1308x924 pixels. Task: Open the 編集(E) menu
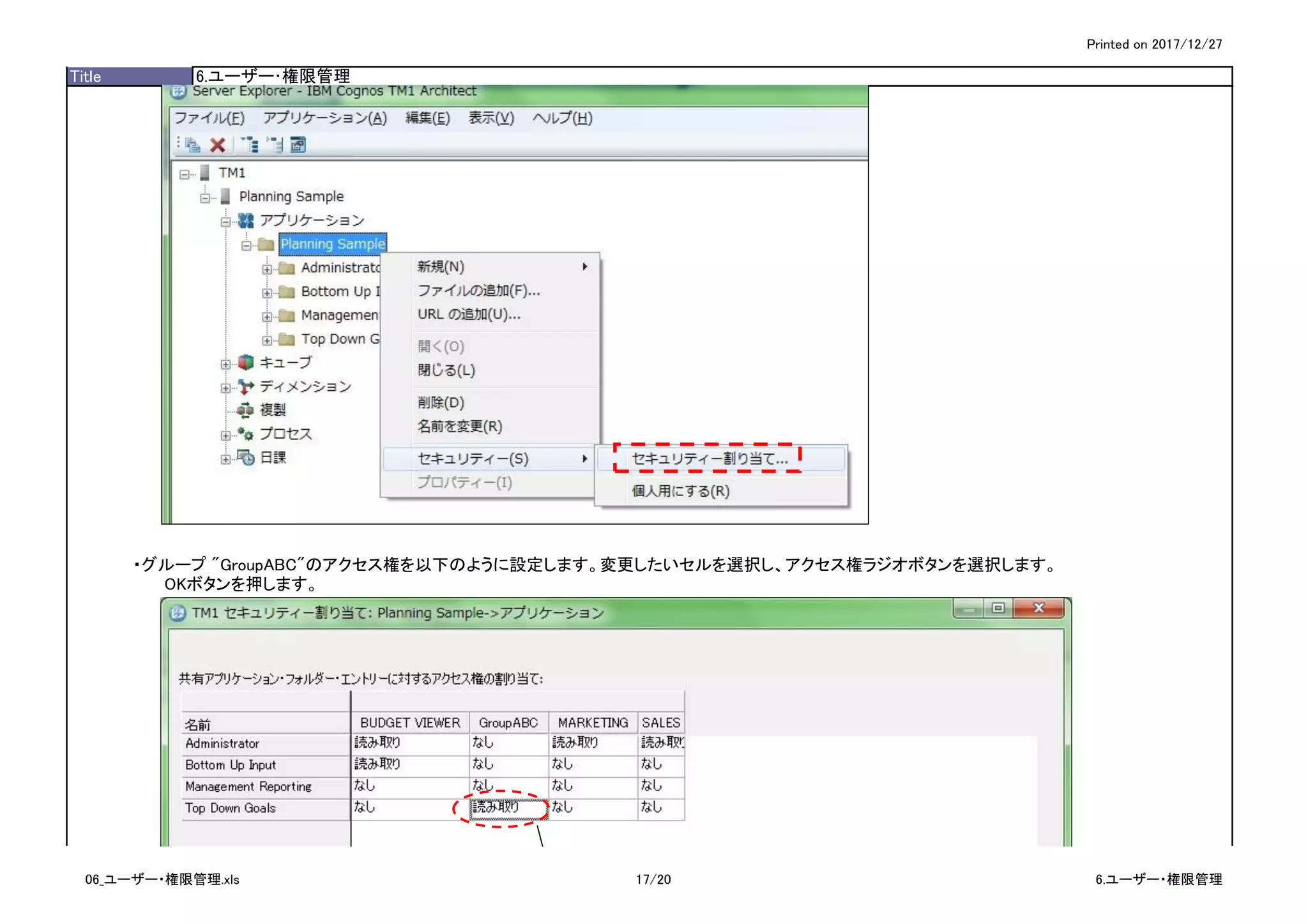[x=428, y=118]
